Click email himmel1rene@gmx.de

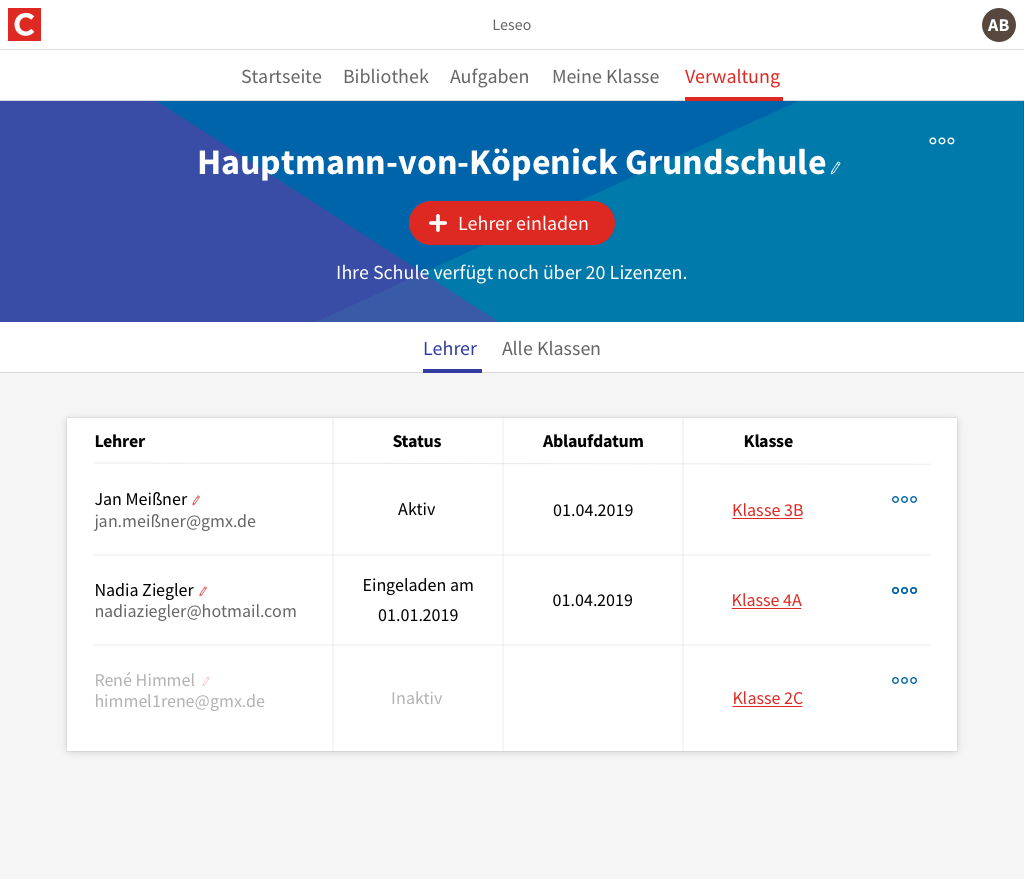click(180, 701)
